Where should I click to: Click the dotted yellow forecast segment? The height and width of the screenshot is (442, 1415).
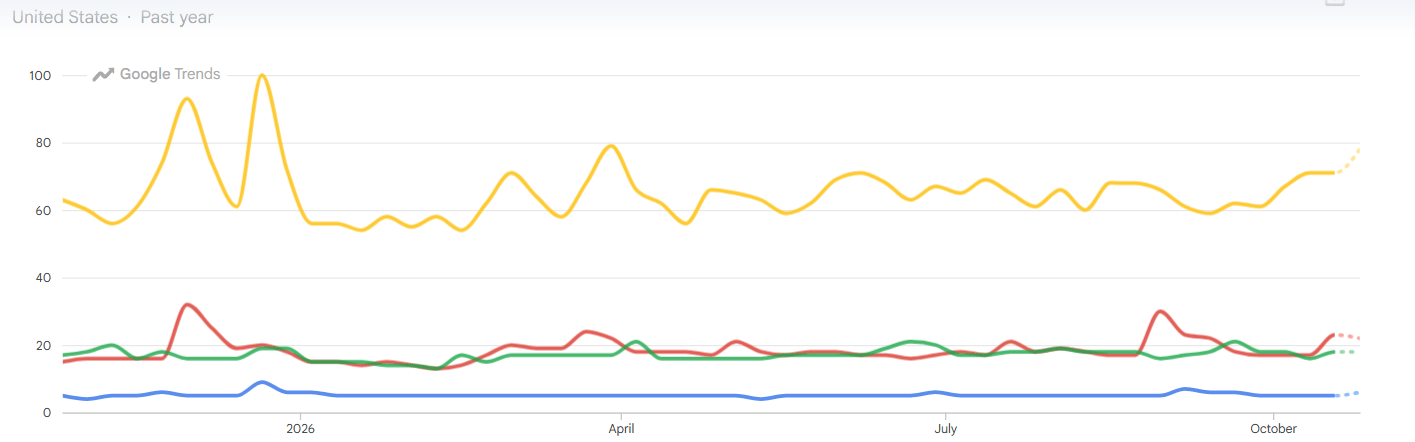pyautogui.click(x=1347, y=162)
